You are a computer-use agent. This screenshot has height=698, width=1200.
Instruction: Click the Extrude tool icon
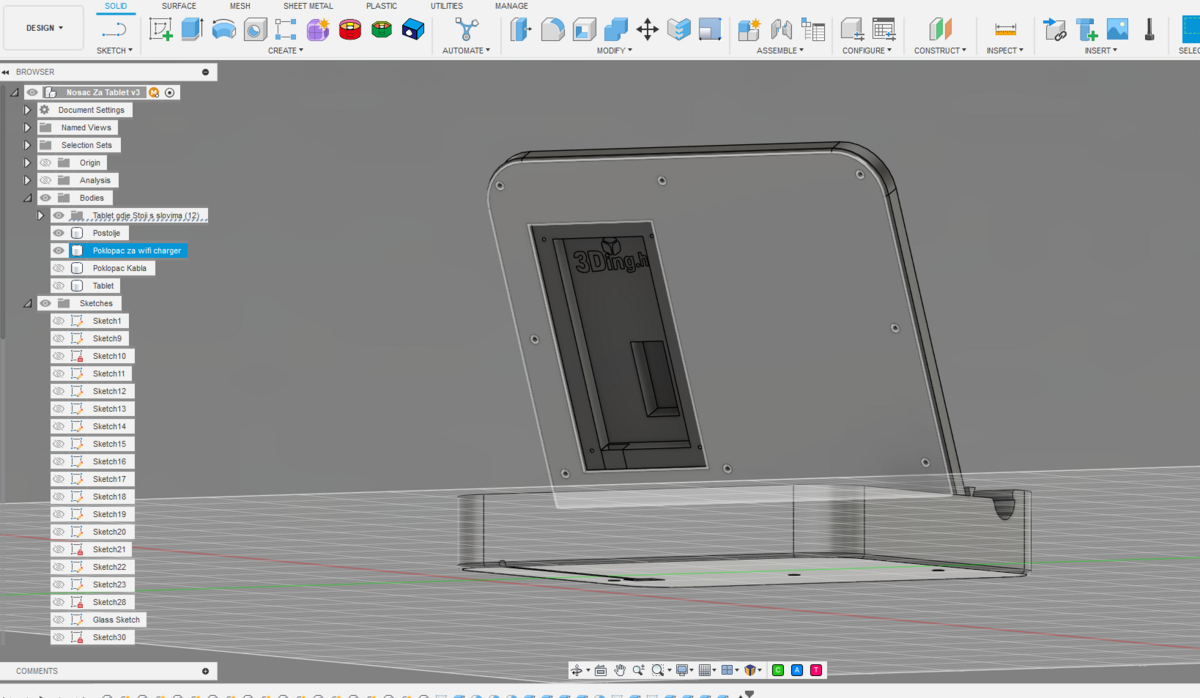(x=192, y=29)
